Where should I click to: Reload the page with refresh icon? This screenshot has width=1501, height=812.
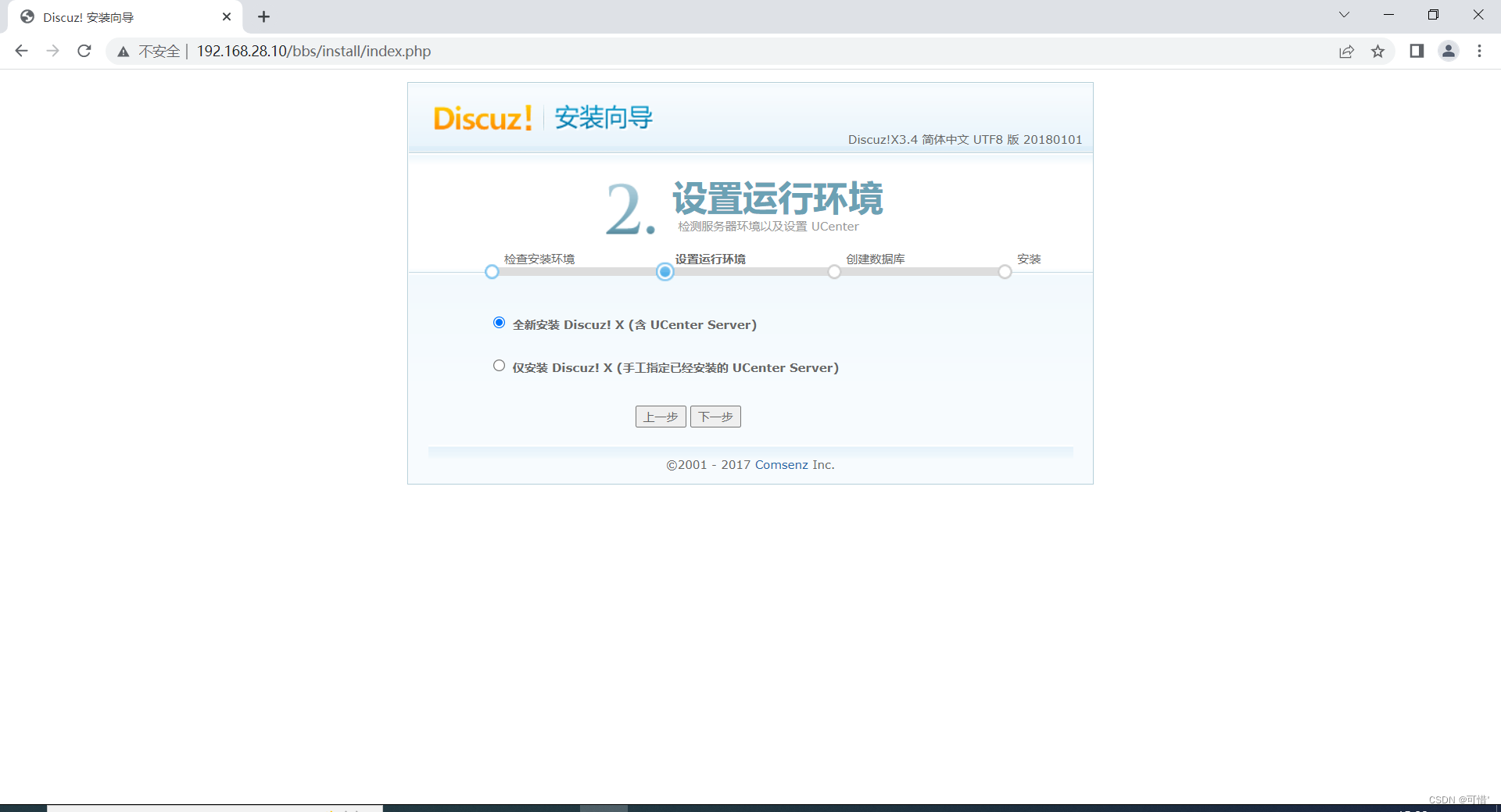click(84, 51)
